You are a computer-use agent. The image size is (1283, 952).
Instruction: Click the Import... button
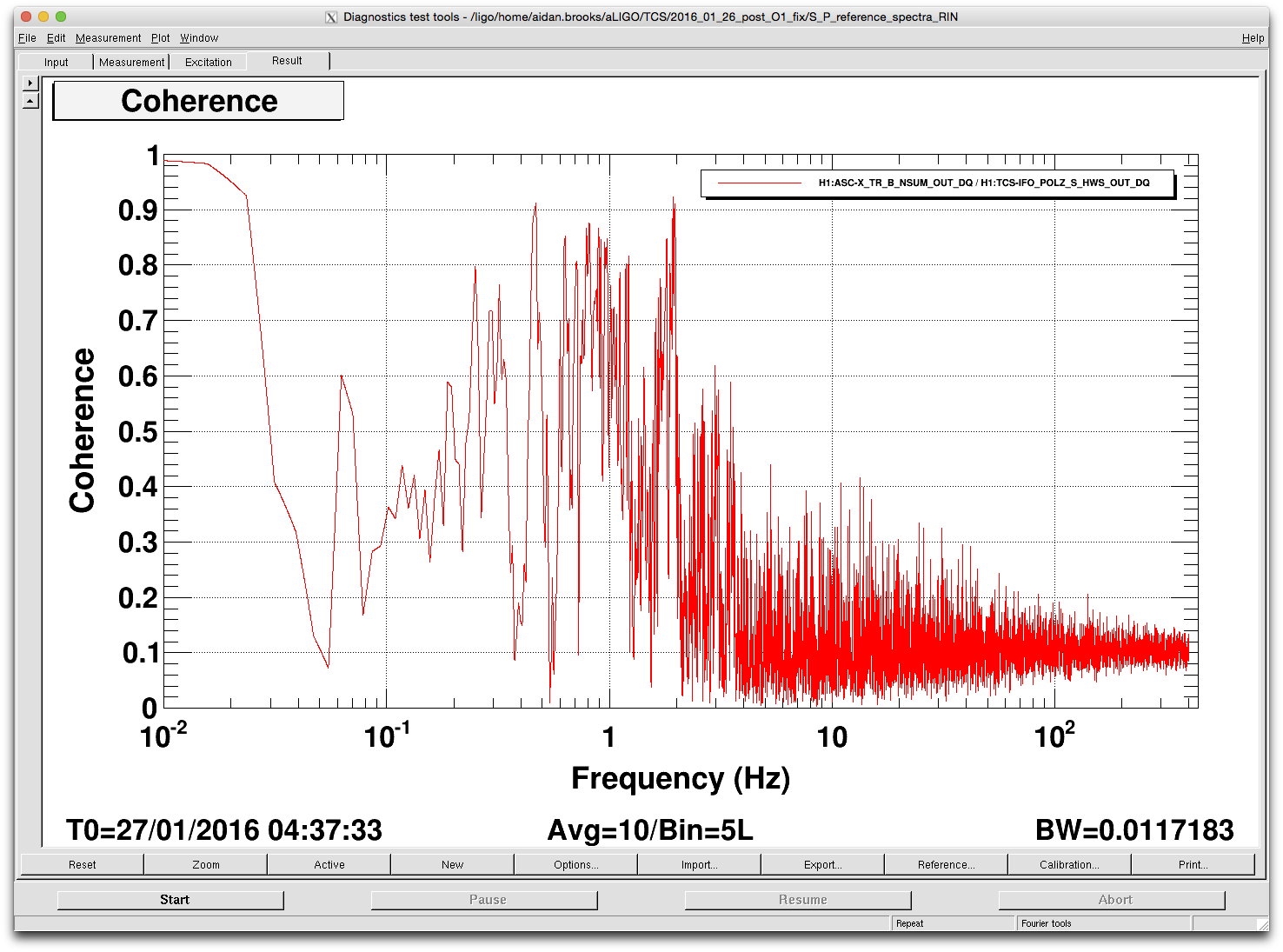click(700, 864)
